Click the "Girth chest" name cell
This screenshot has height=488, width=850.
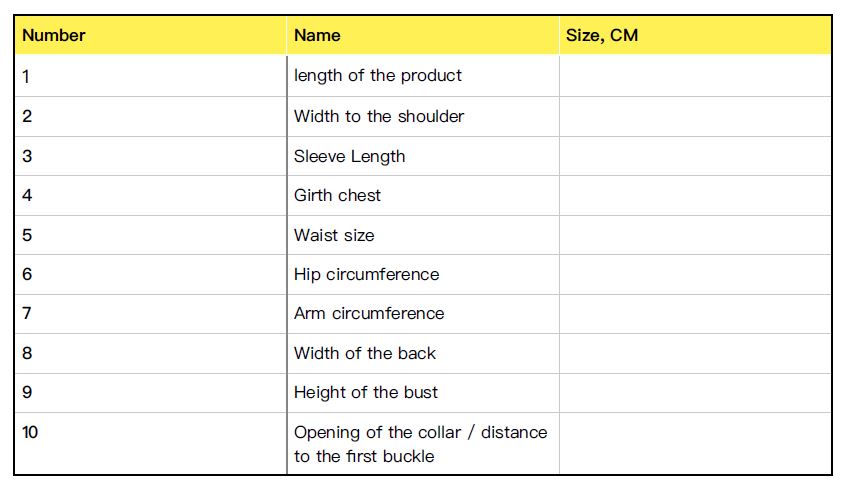click(338, 195)
